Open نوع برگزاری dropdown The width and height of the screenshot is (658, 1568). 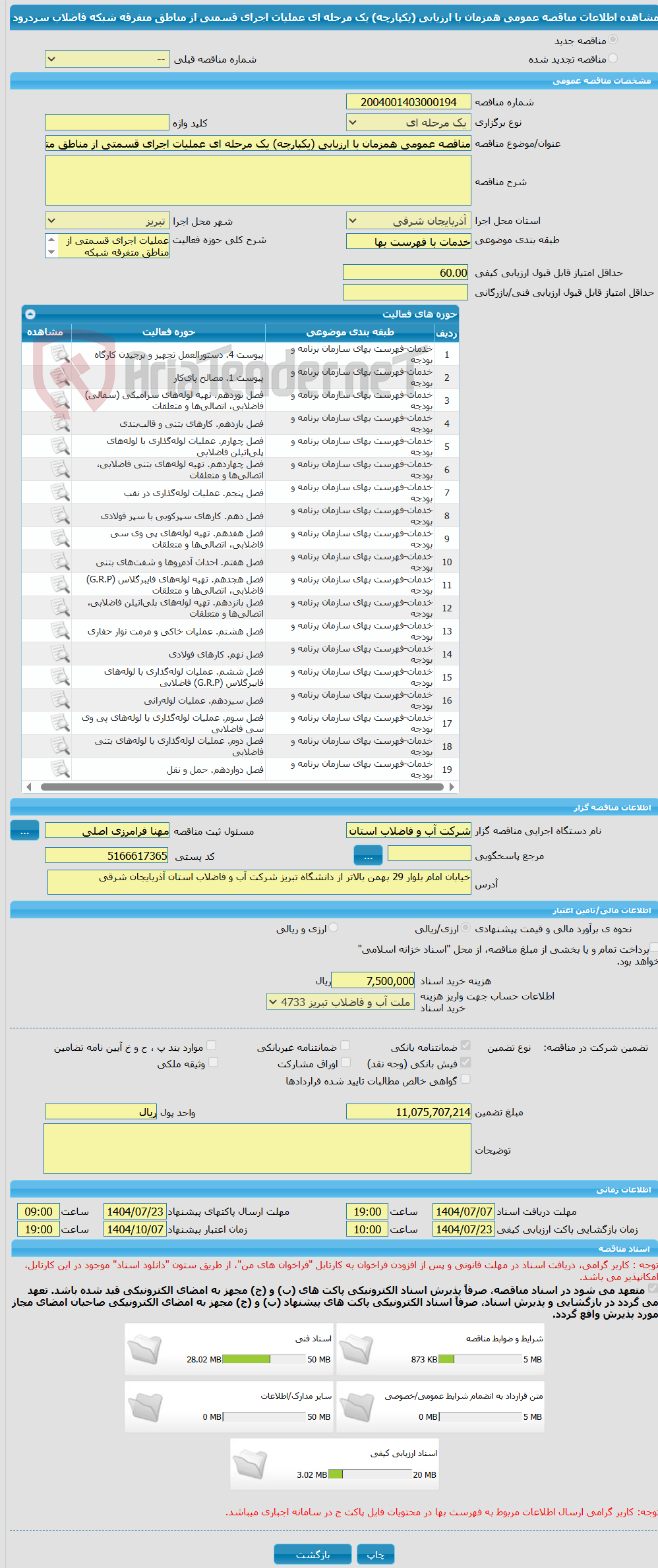408,123
